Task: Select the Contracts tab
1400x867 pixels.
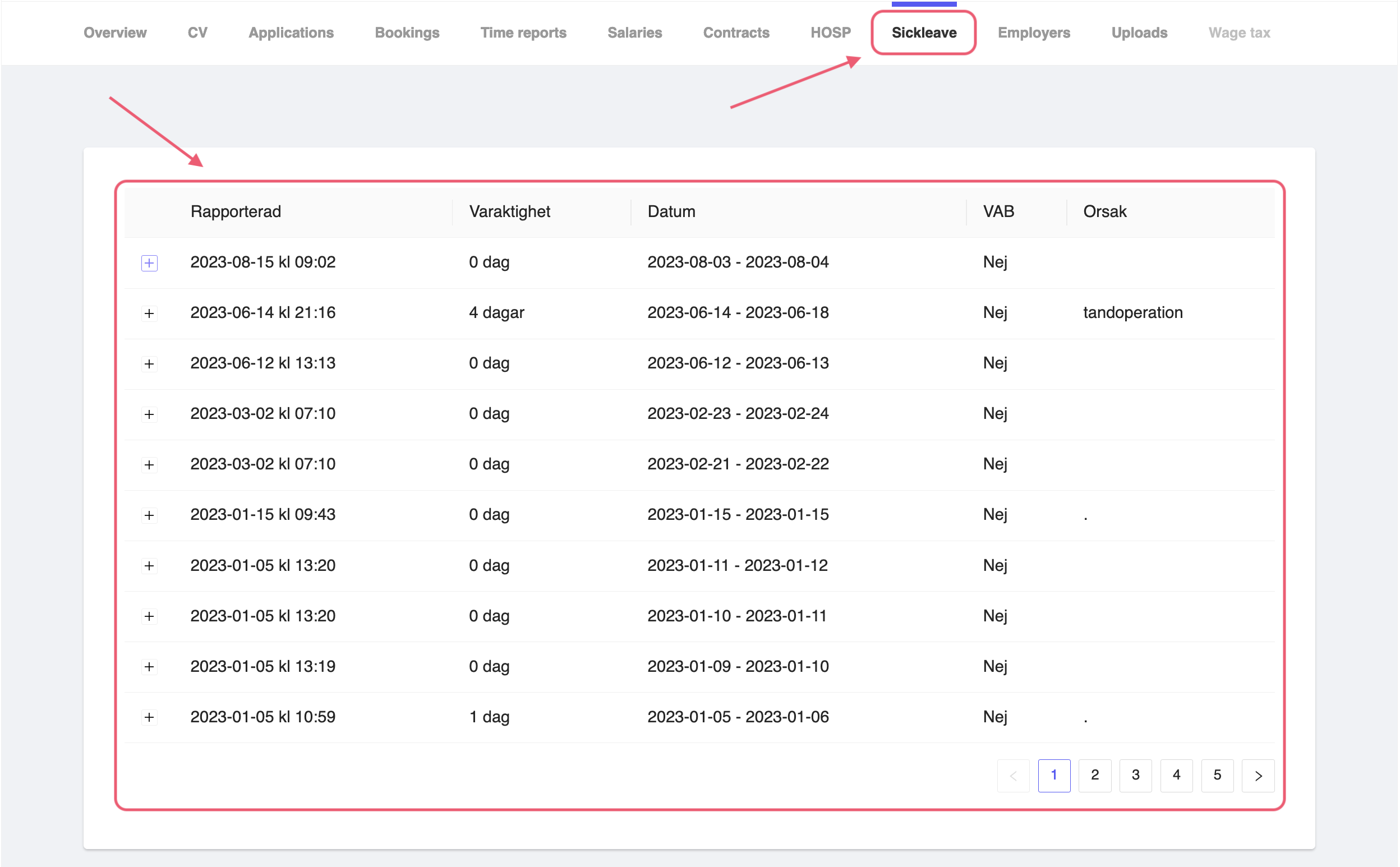Action: (x=736, y=33)
